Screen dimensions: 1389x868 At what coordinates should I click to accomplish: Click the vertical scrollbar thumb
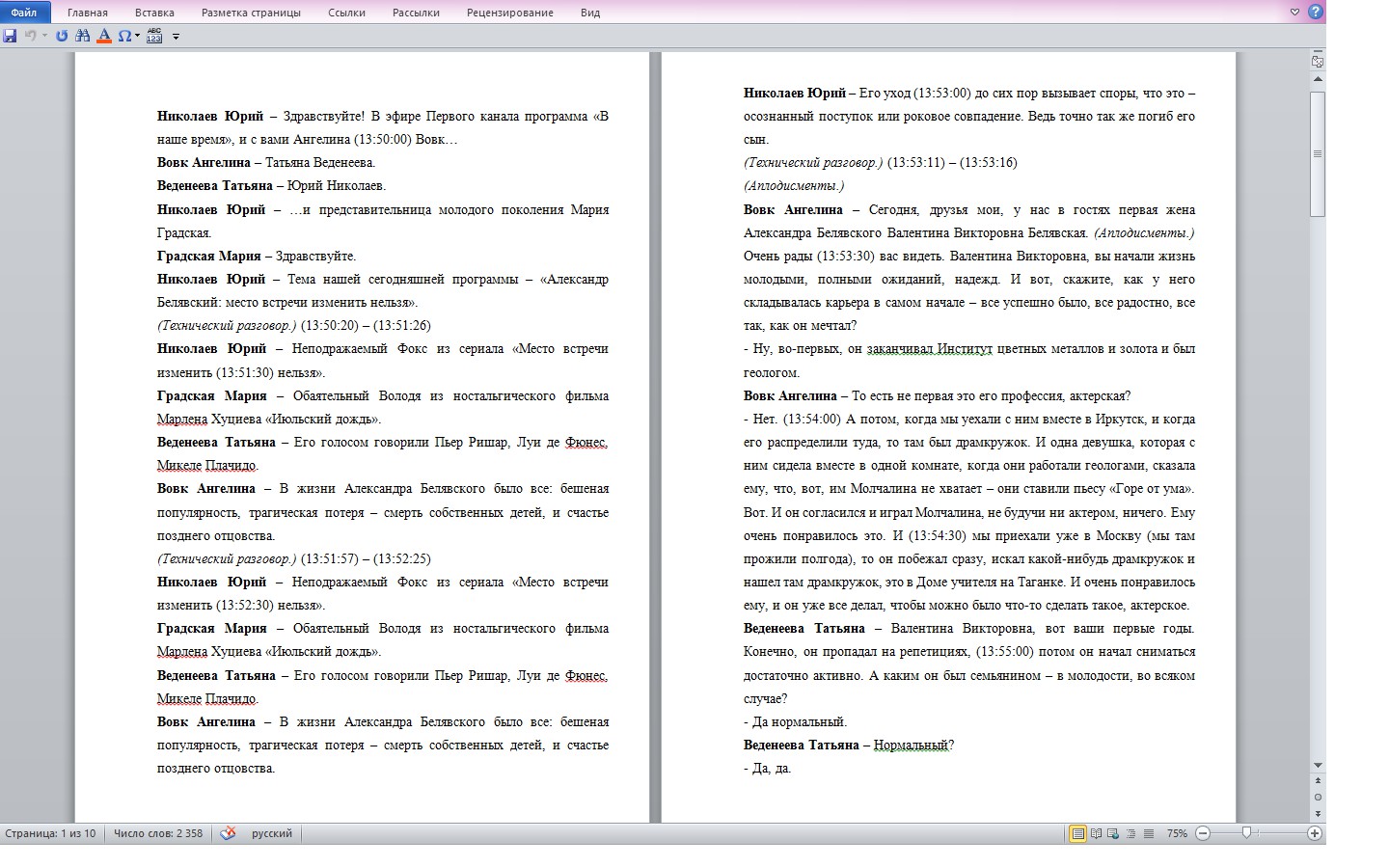[x=1318, y=154]
